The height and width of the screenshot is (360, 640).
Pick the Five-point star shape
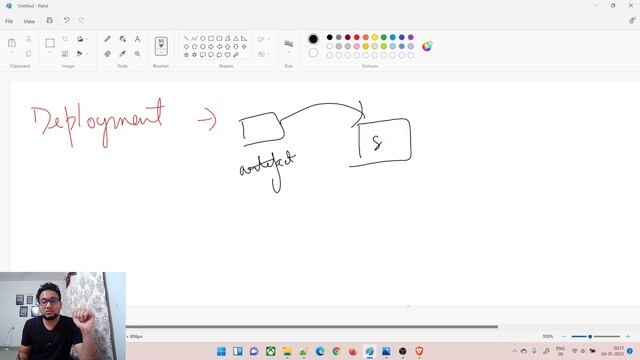(x=187, y=55)
